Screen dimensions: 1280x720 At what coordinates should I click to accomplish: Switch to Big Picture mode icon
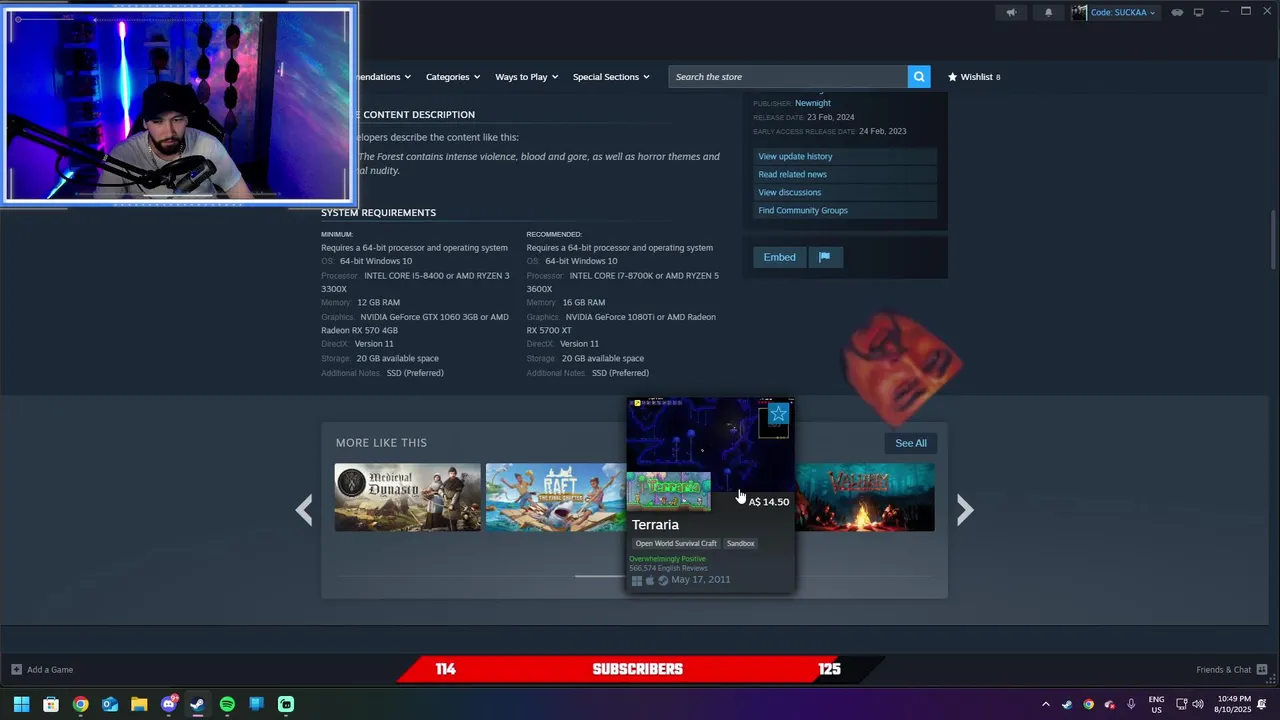tap(1199, 12)
